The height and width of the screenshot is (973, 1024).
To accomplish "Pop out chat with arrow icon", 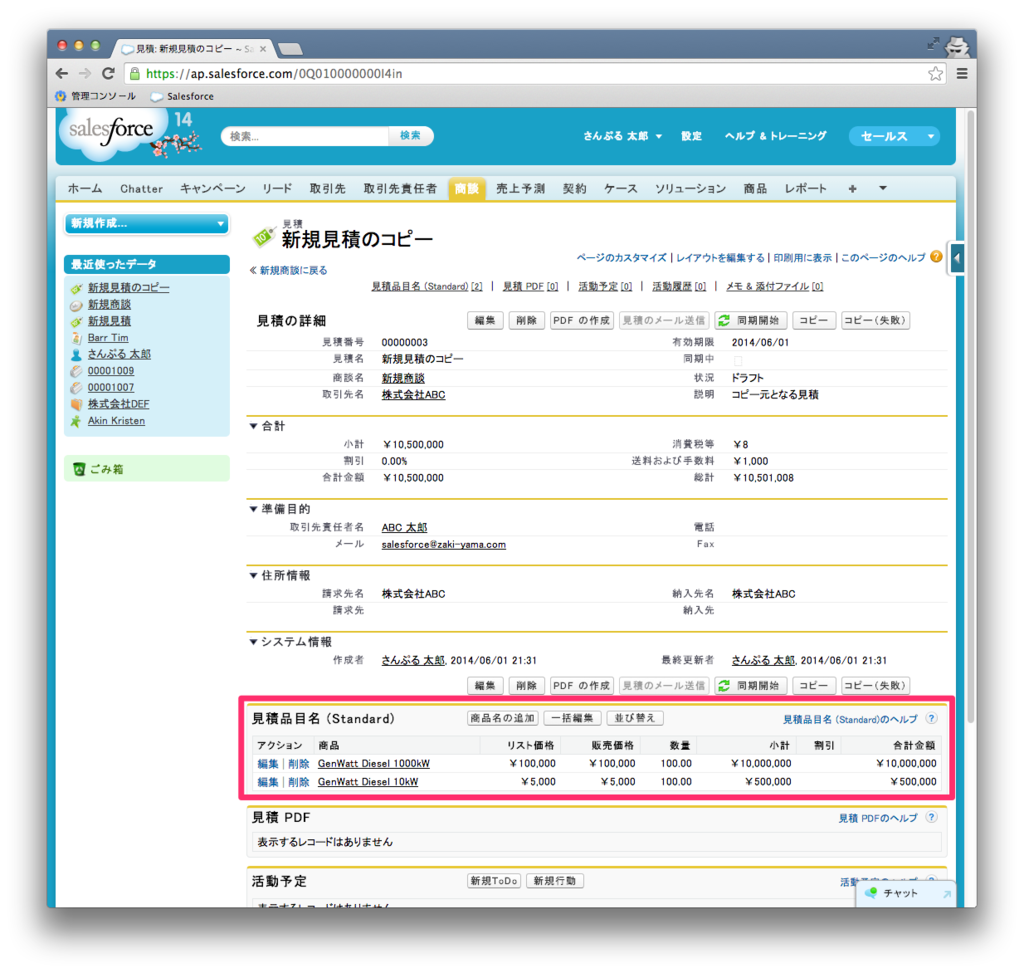I will (x=946, y=894).
